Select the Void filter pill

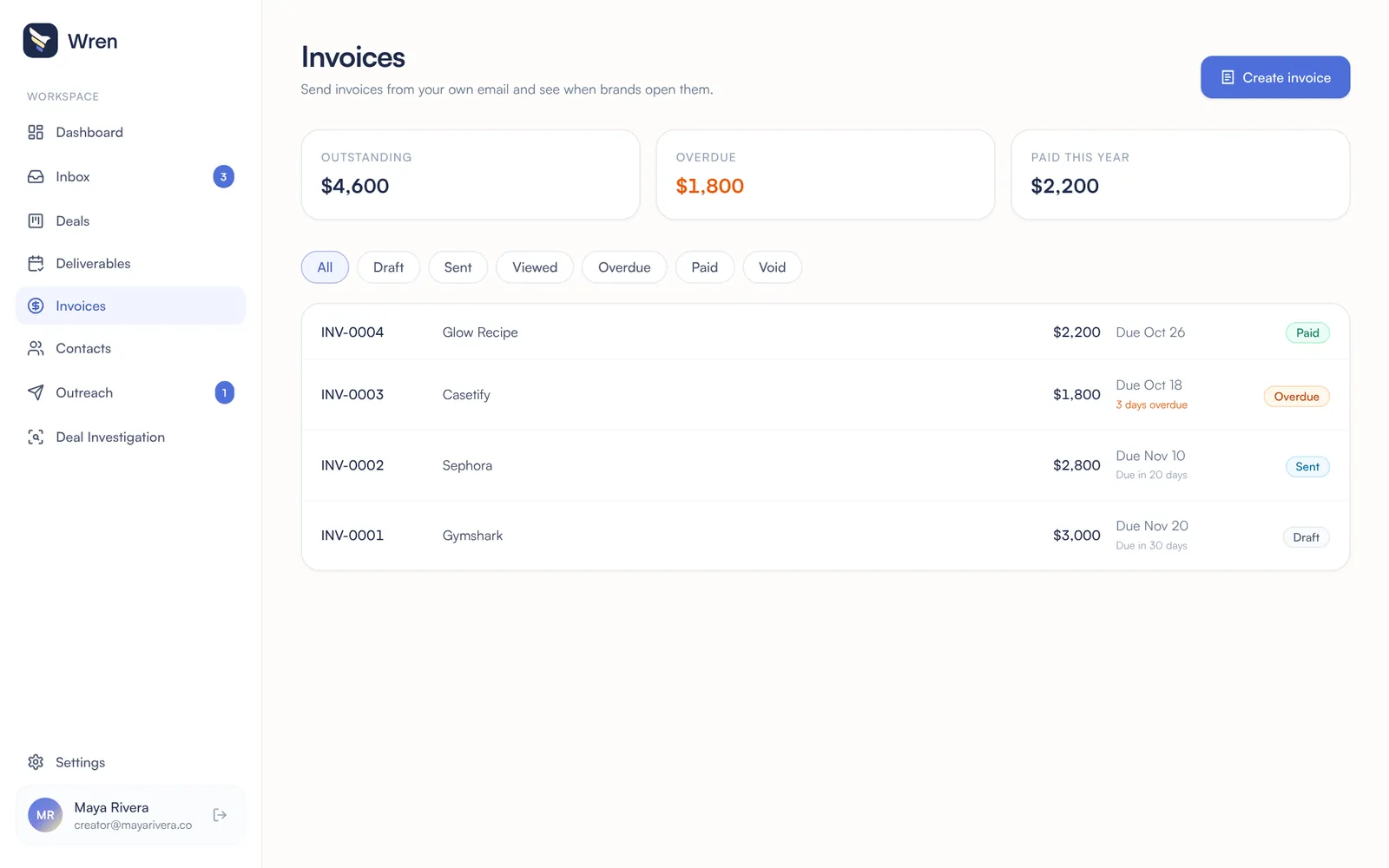[772, 267]
